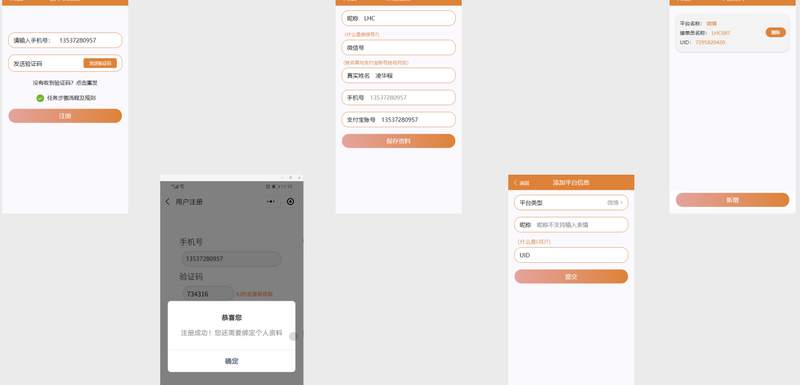The height and width of the screenshot is (385, 800).
Task: Open the 什么是UID hint link
Action: pyautogui.click(x=534, y=242)
